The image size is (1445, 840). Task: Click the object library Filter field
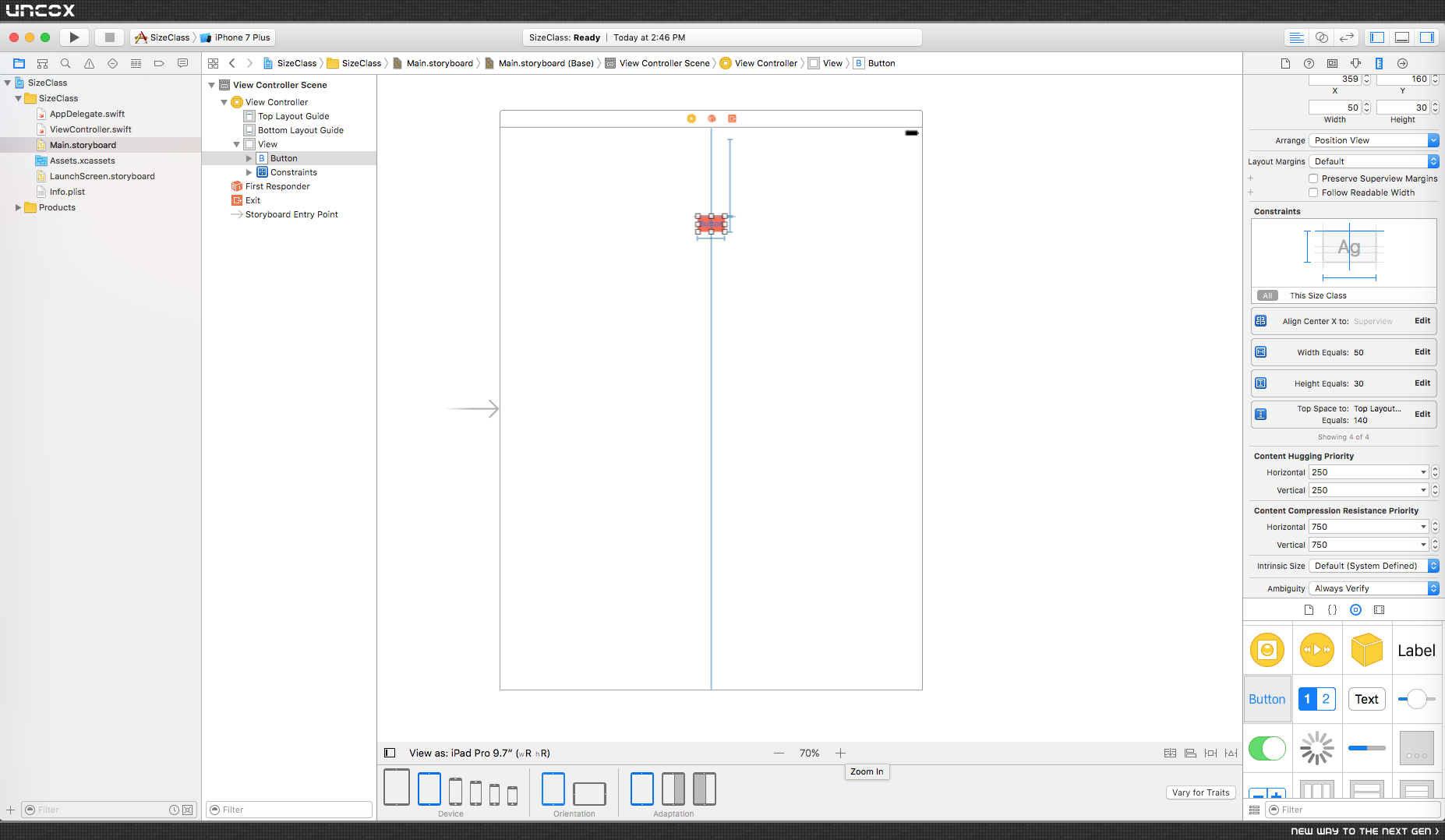(x=1353, y=810)
